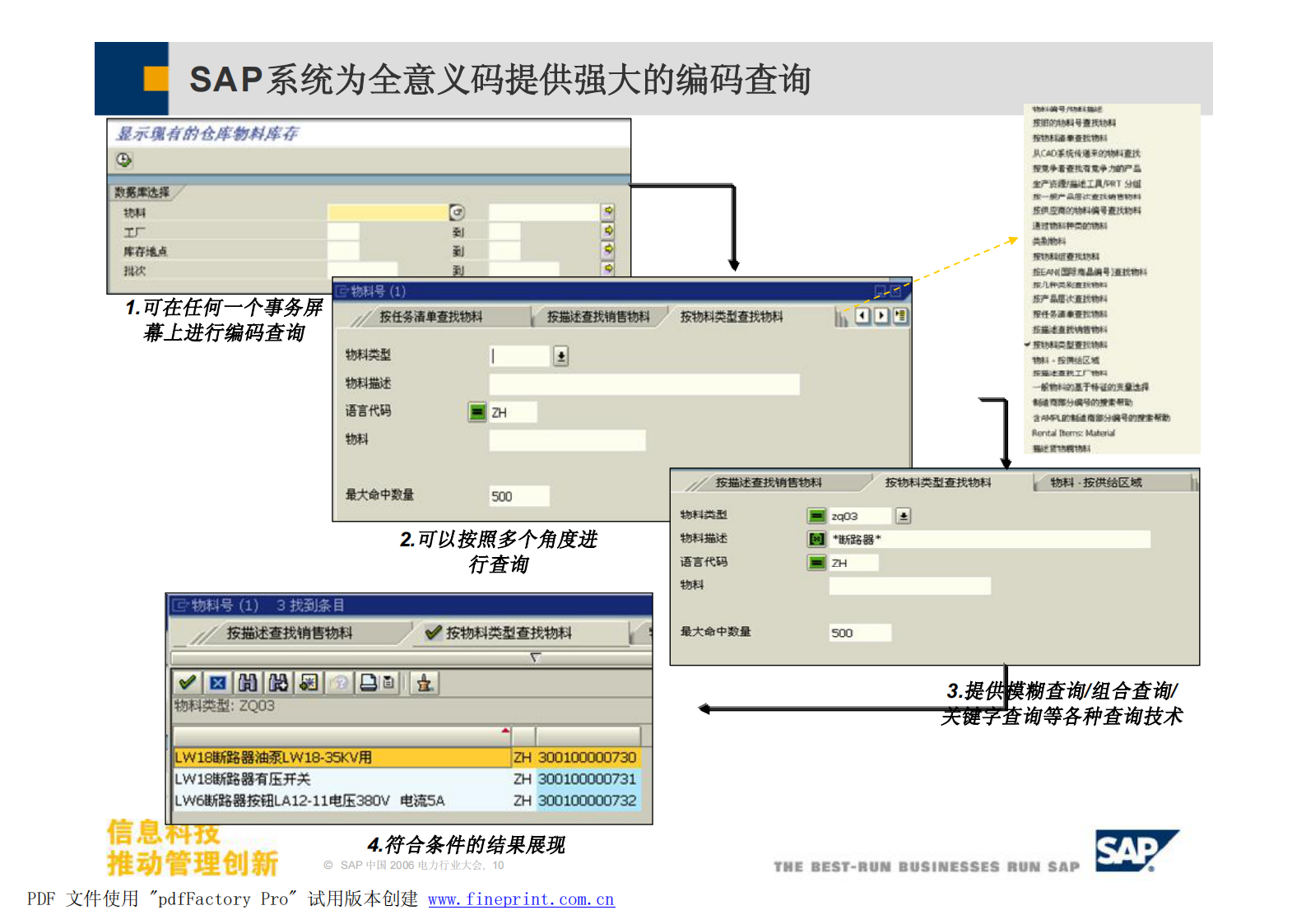This screenshot has height=924, width=1306.
Task: Expand the restrictions triangle in results window
Action: coord(536,657)
